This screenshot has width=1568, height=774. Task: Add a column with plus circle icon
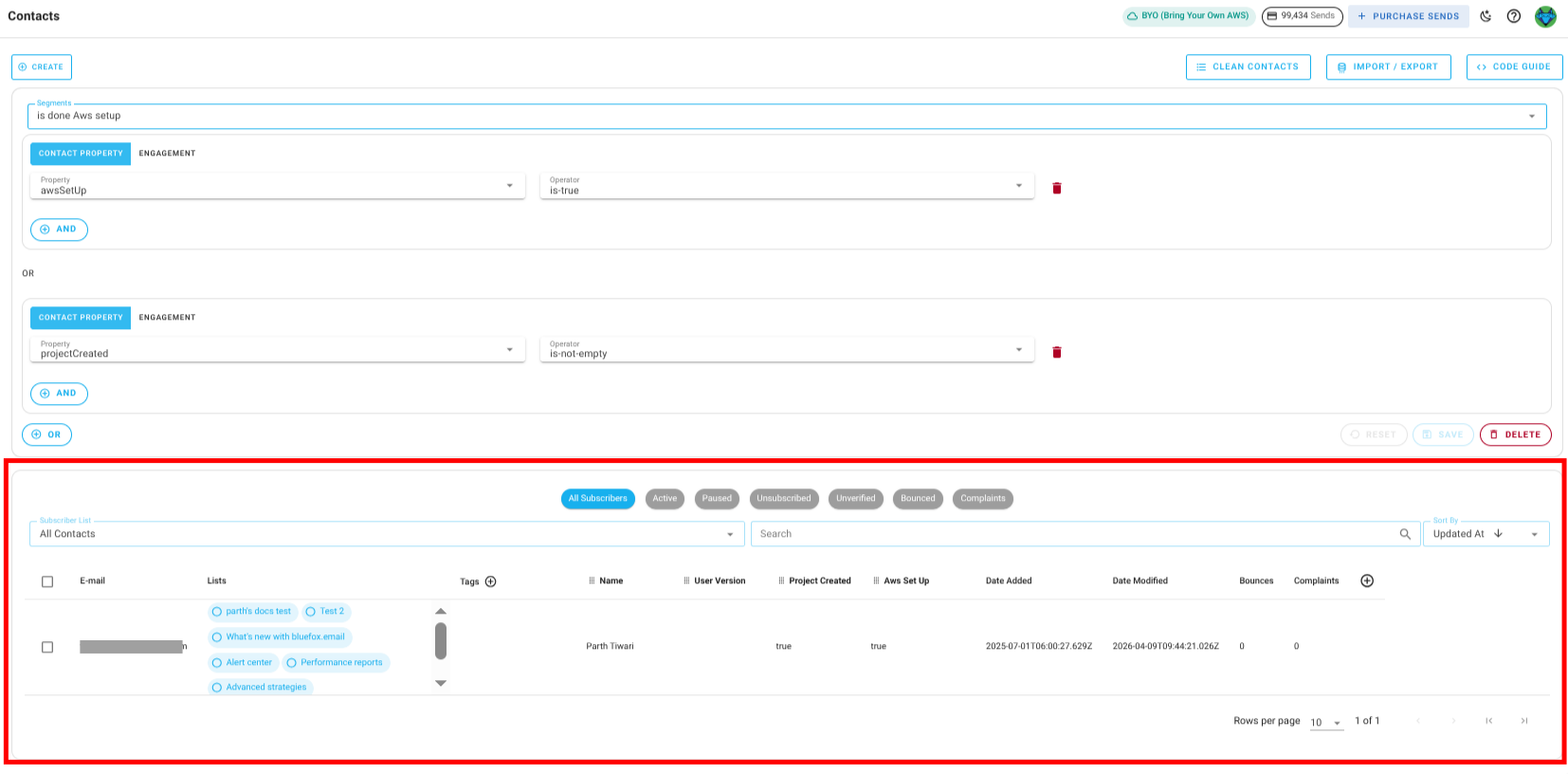click(1367, 580)
